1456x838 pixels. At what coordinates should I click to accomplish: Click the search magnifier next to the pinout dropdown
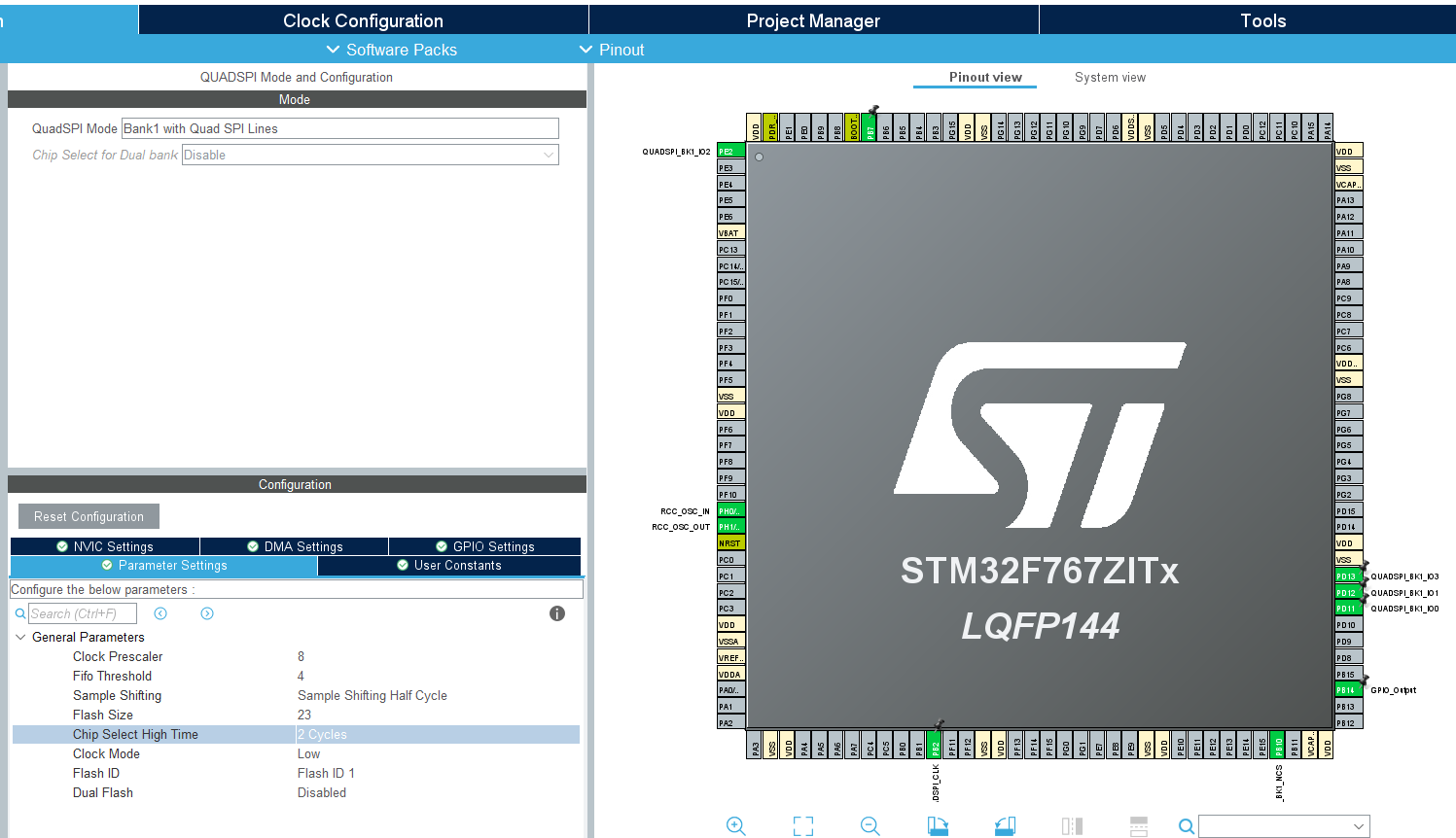(1186, 826)
